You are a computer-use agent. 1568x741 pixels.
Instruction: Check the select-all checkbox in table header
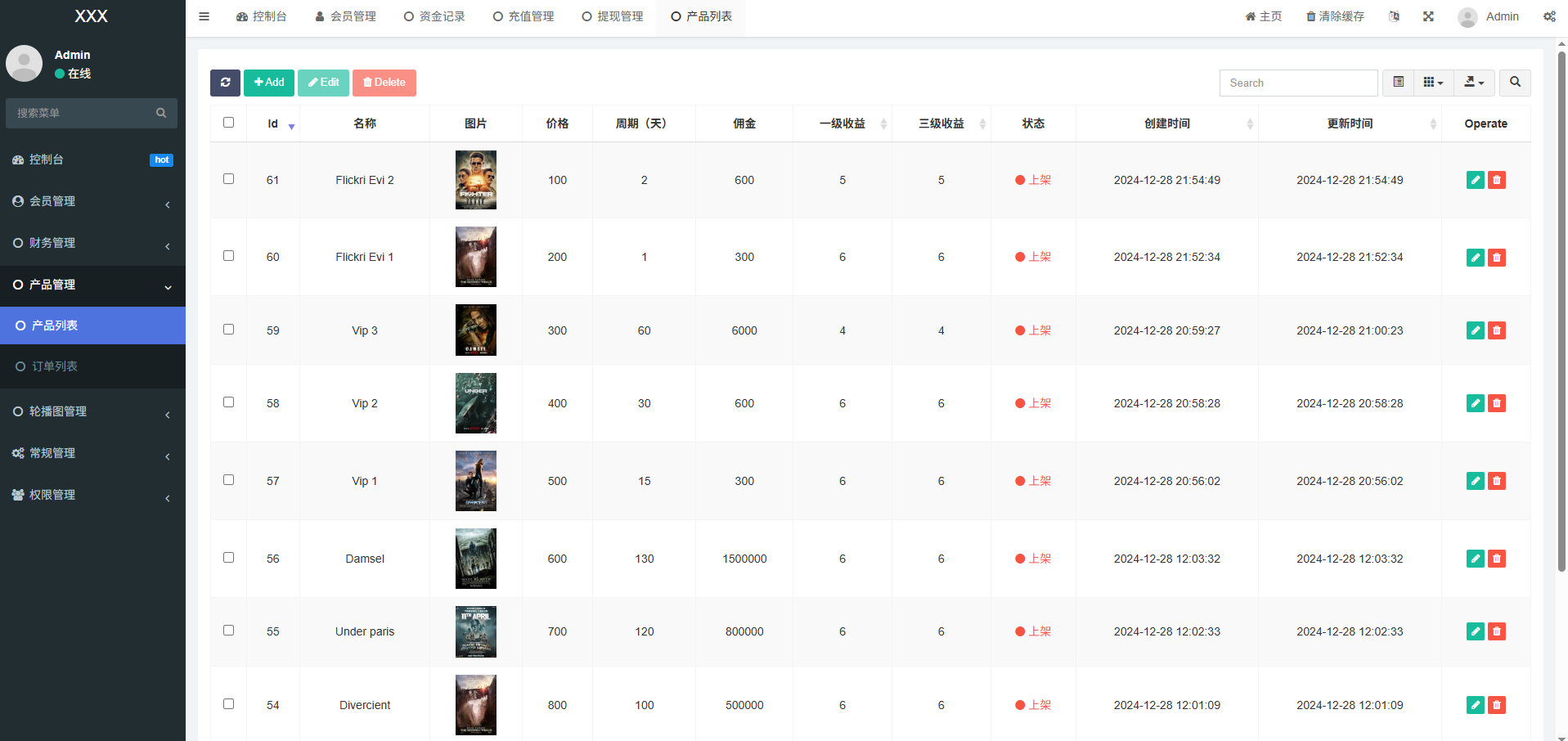point(229,123)
